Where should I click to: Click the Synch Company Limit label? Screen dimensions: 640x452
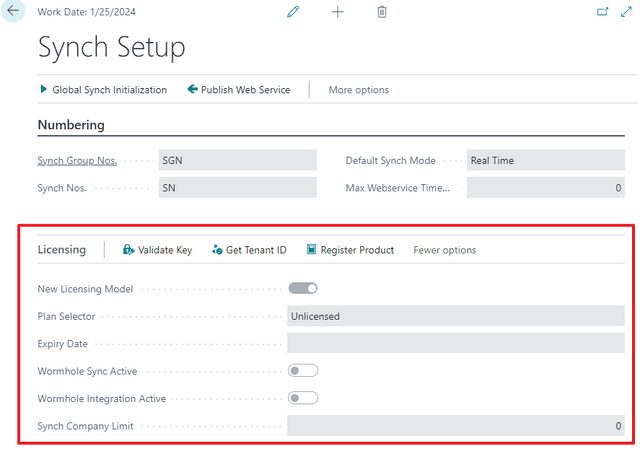point(85,426)
